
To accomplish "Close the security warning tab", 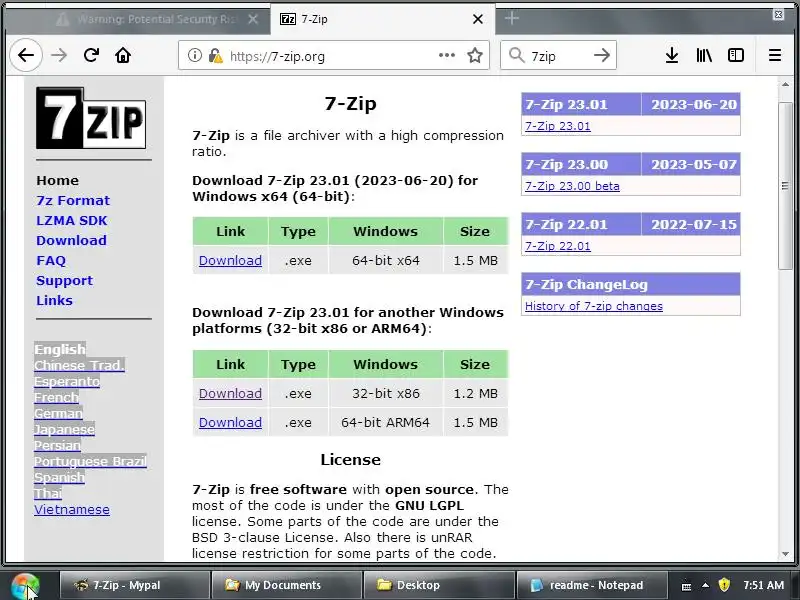I will [253, 19].
